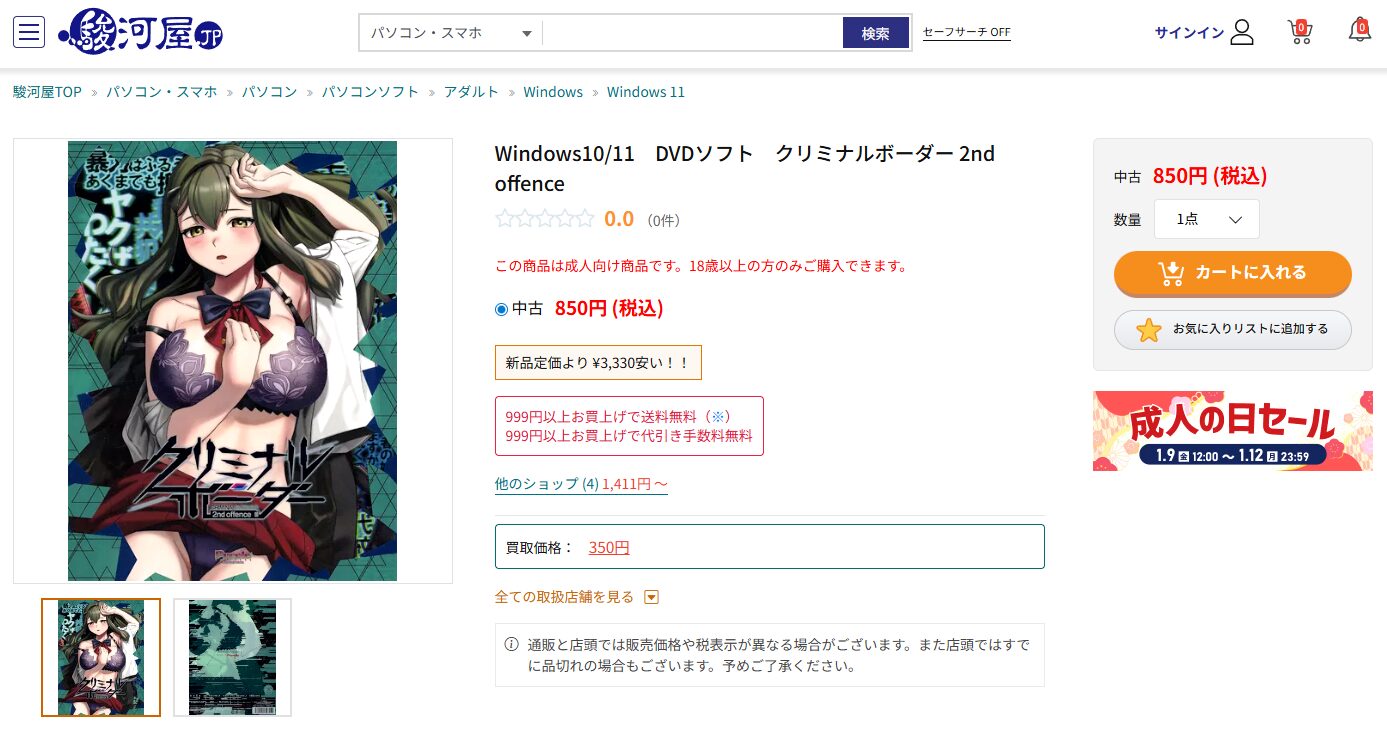Click the search text field
This screenshot has width=1387, height=735.
(693, 33)
